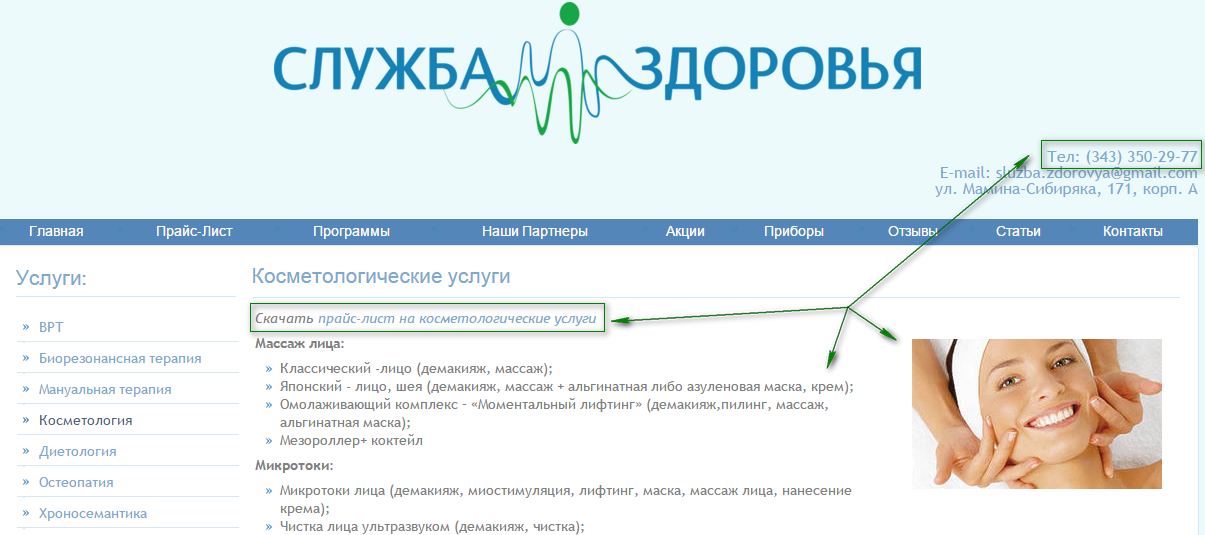Viewport: 1205px width, 535px height.
Task: Click the Услуги sidebar heading
Action: [x=52, y=278]
